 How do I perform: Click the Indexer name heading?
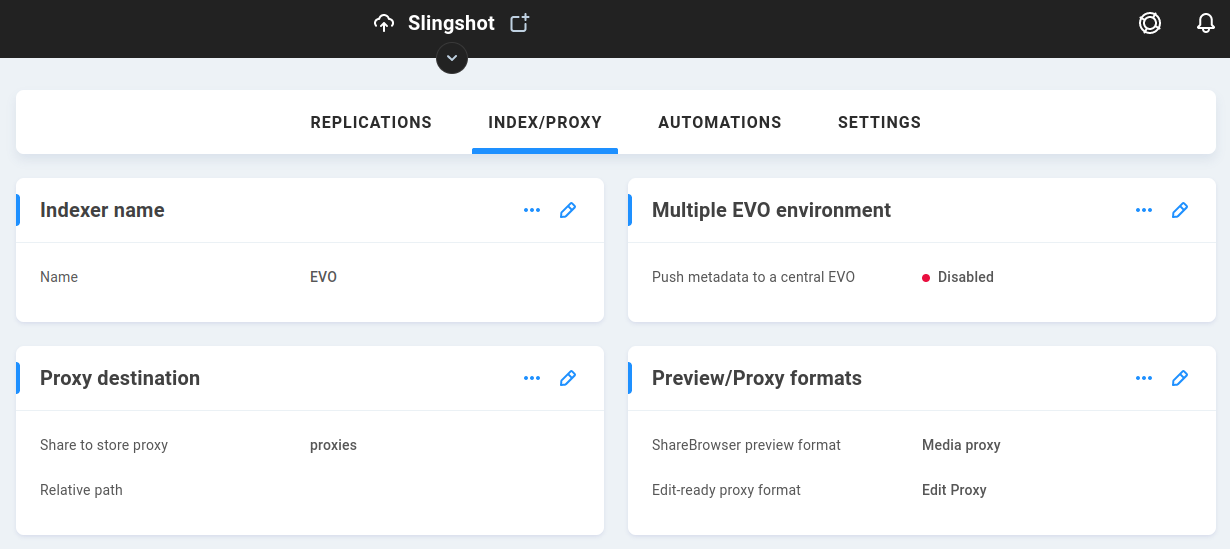click(102, 210)
